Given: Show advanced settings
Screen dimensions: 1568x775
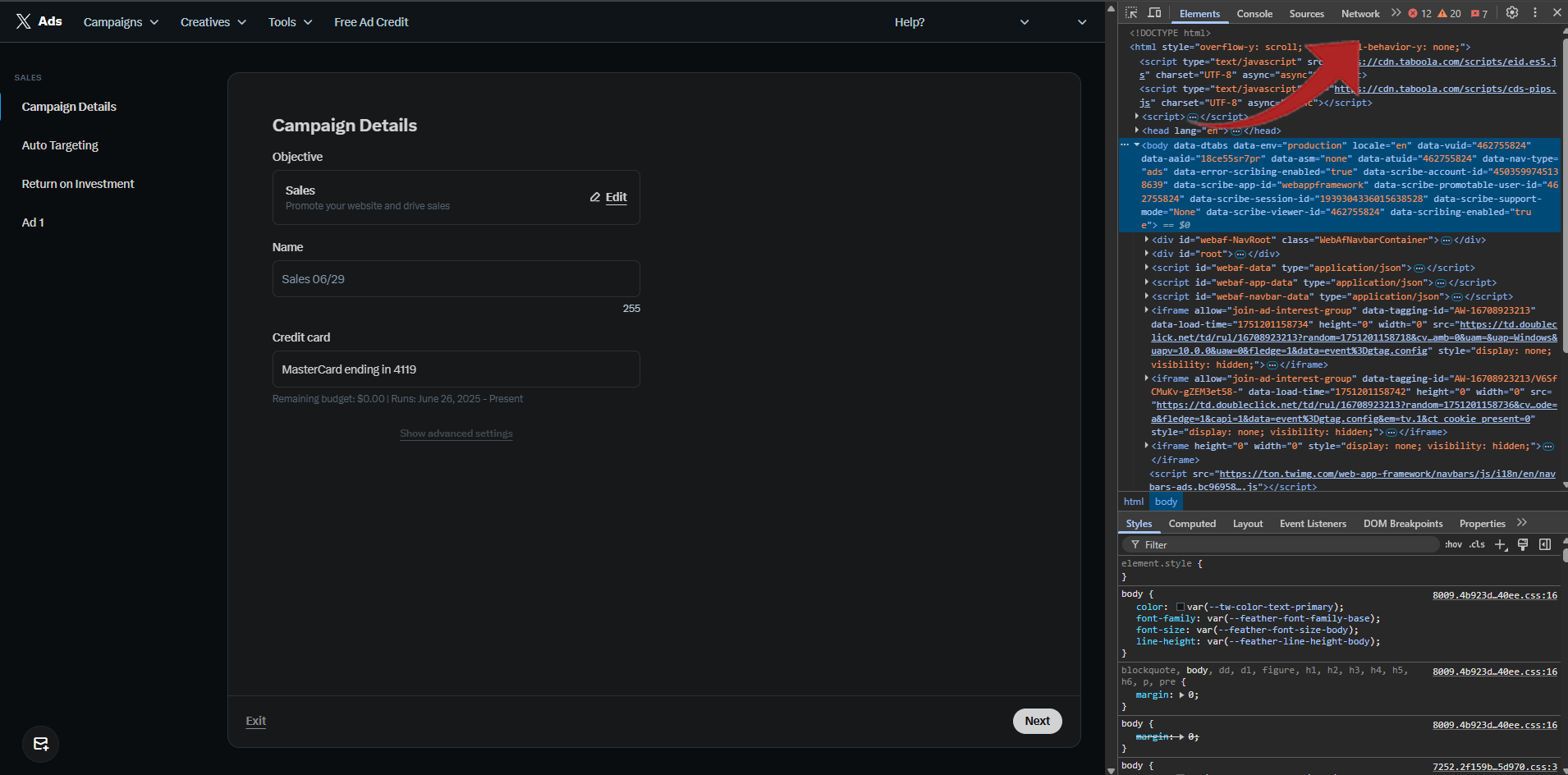Looking at the screenshot, I should click(x=456, y=433).
